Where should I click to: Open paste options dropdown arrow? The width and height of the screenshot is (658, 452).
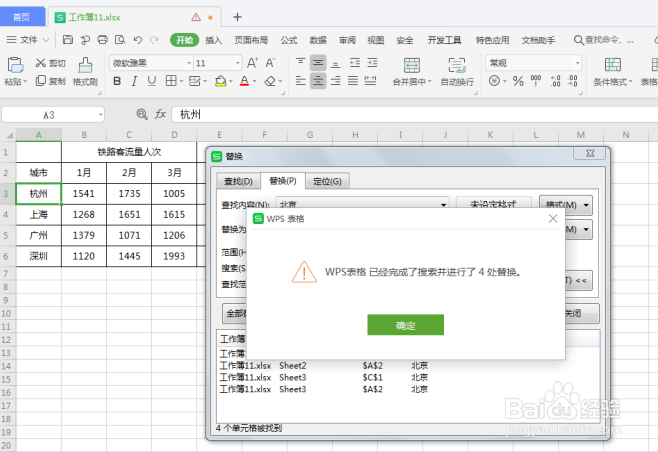[x=25, y=81]
